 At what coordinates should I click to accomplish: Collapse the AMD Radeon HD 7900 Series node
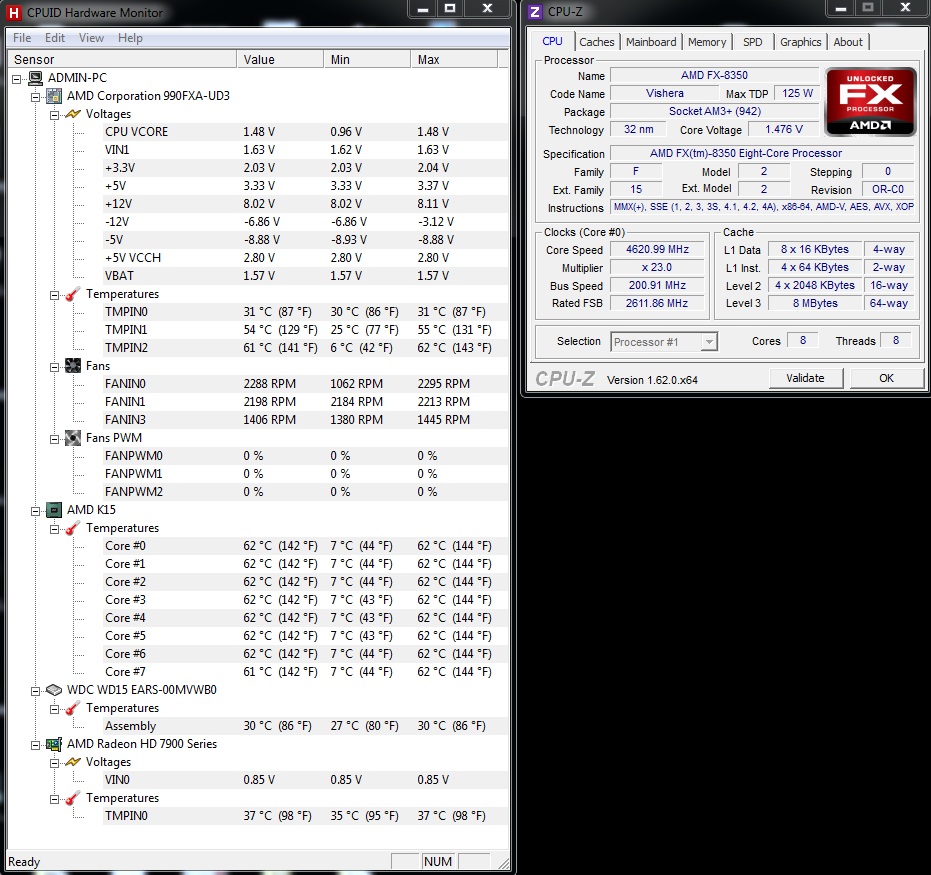[x=36, y=745]
